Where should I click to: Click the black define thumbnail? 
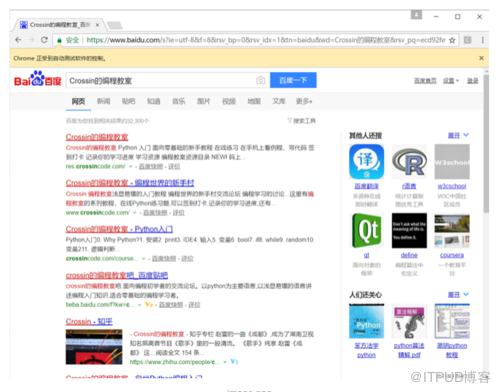click(x=409, y=231)
